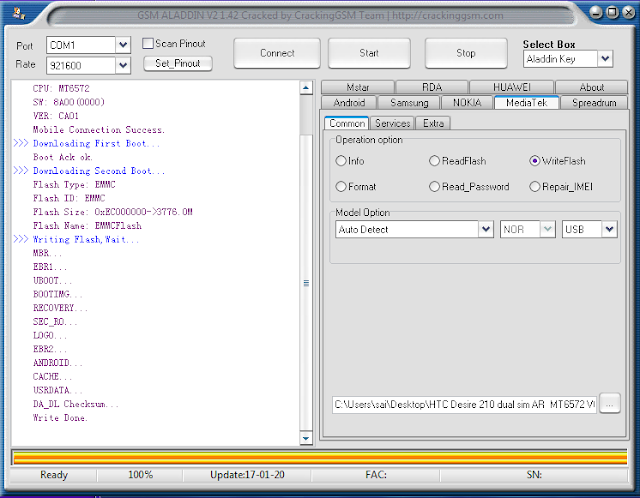Click the Stop button

tap(466, 53)
